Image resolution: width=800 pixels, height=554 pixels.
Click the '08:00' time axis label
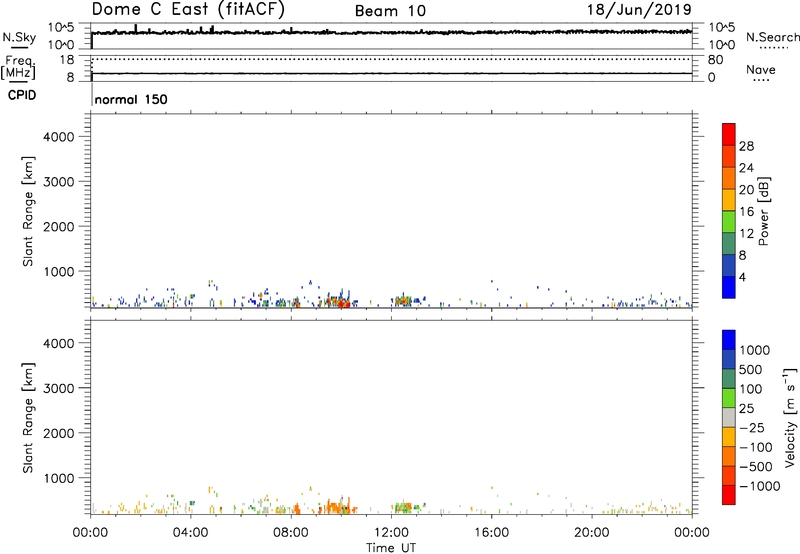click(291, 533)
